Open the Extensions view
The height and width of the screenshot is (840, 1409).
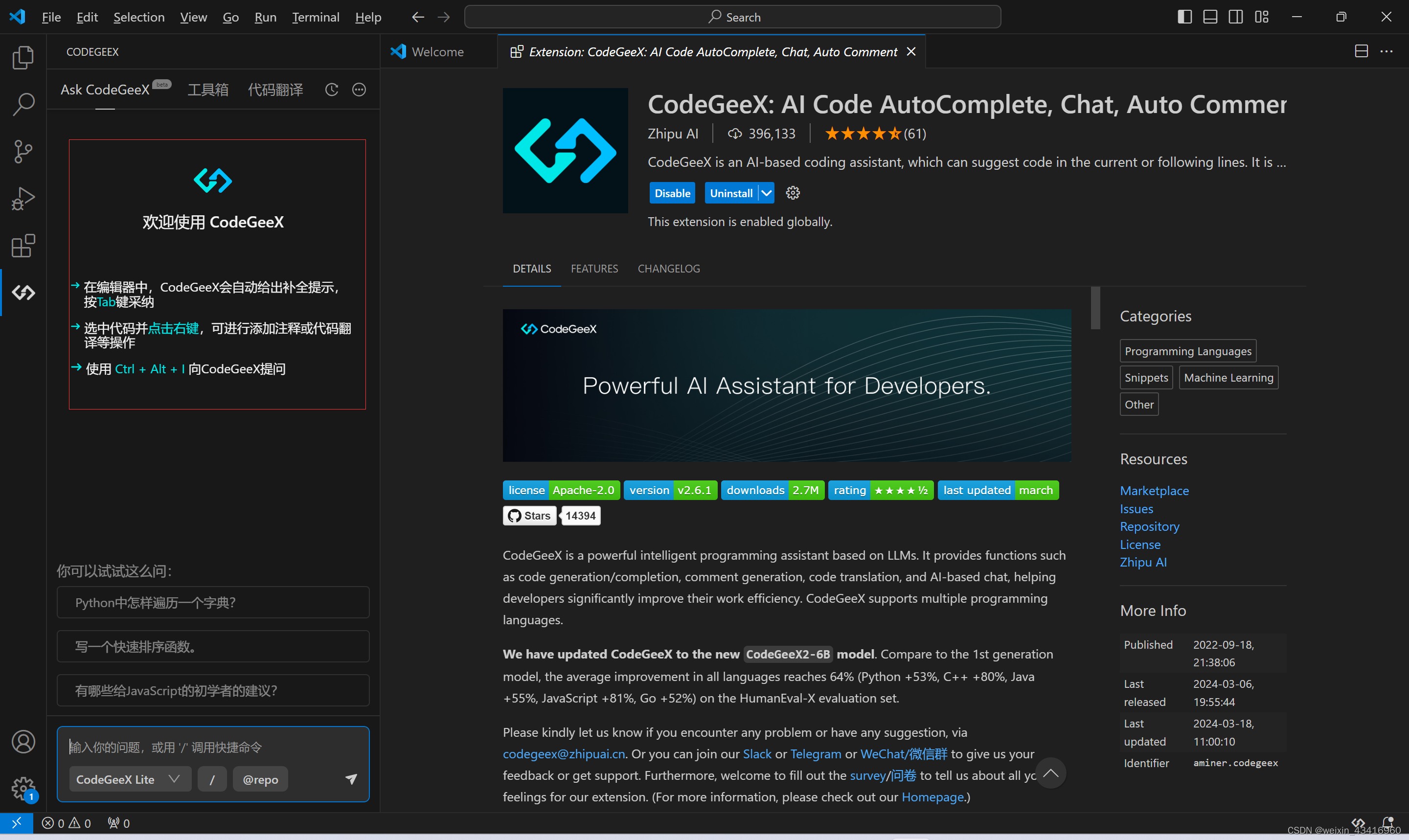(x=23, y=246)
